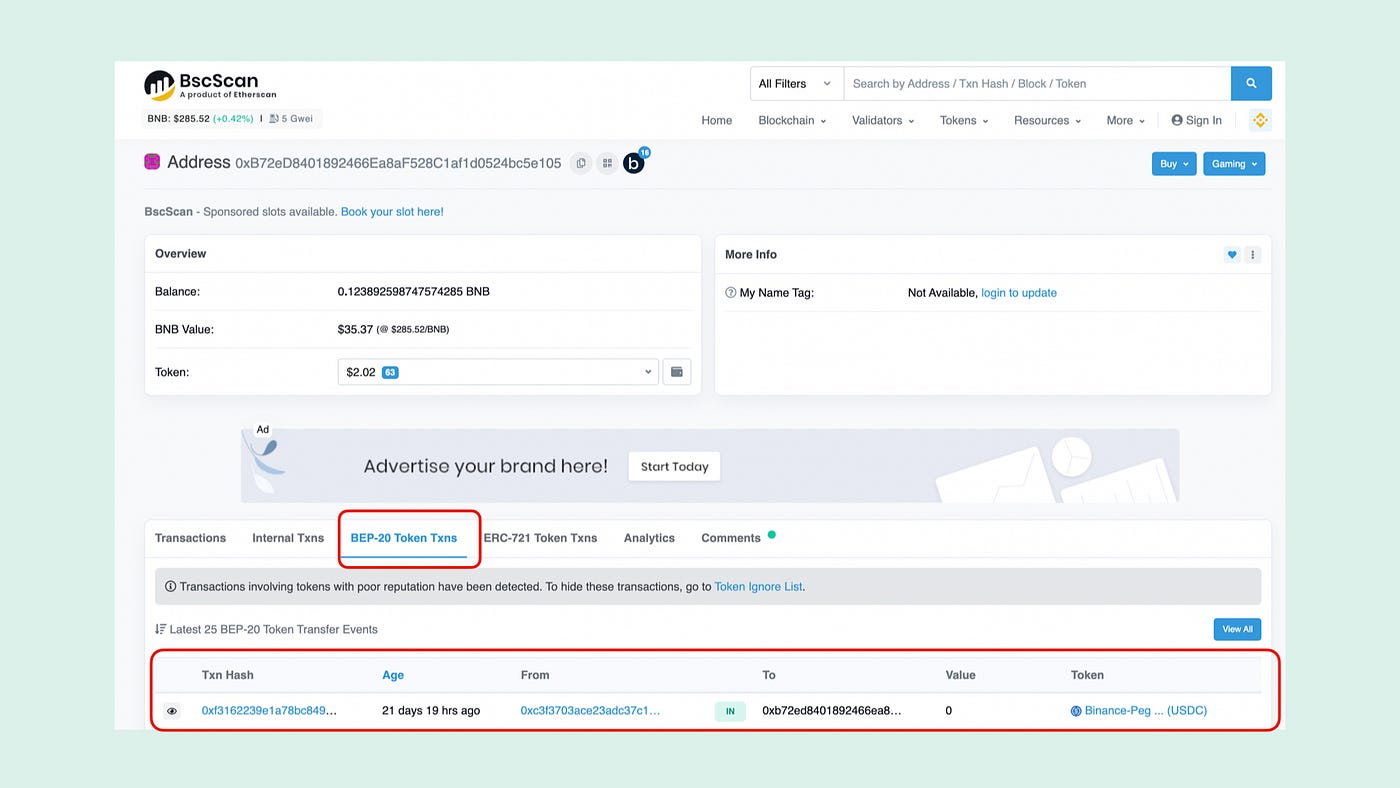Open the Comments tab
This screenshot has width=1400, height=788.
(731, 538)
